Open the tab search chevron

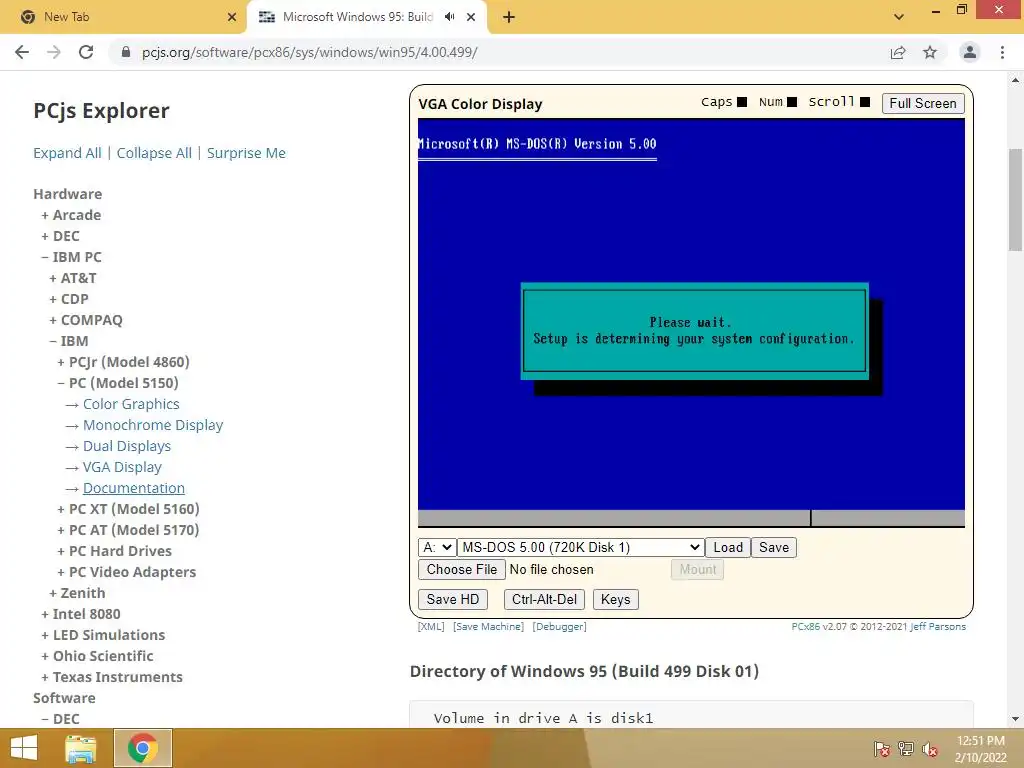pyautogui.click(x=899, y=17)
